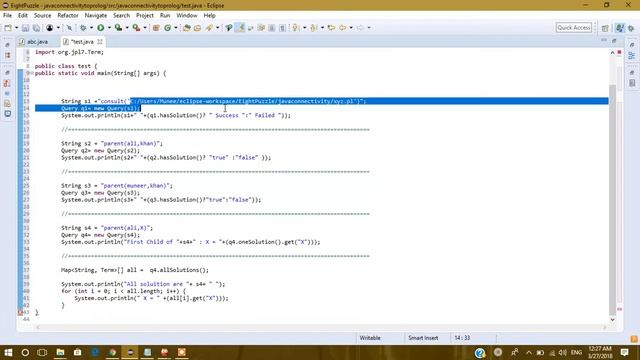Open the Window menu
Image resolution: width=640 pixels, height=360 pixels.
click(x=187, y=16)
